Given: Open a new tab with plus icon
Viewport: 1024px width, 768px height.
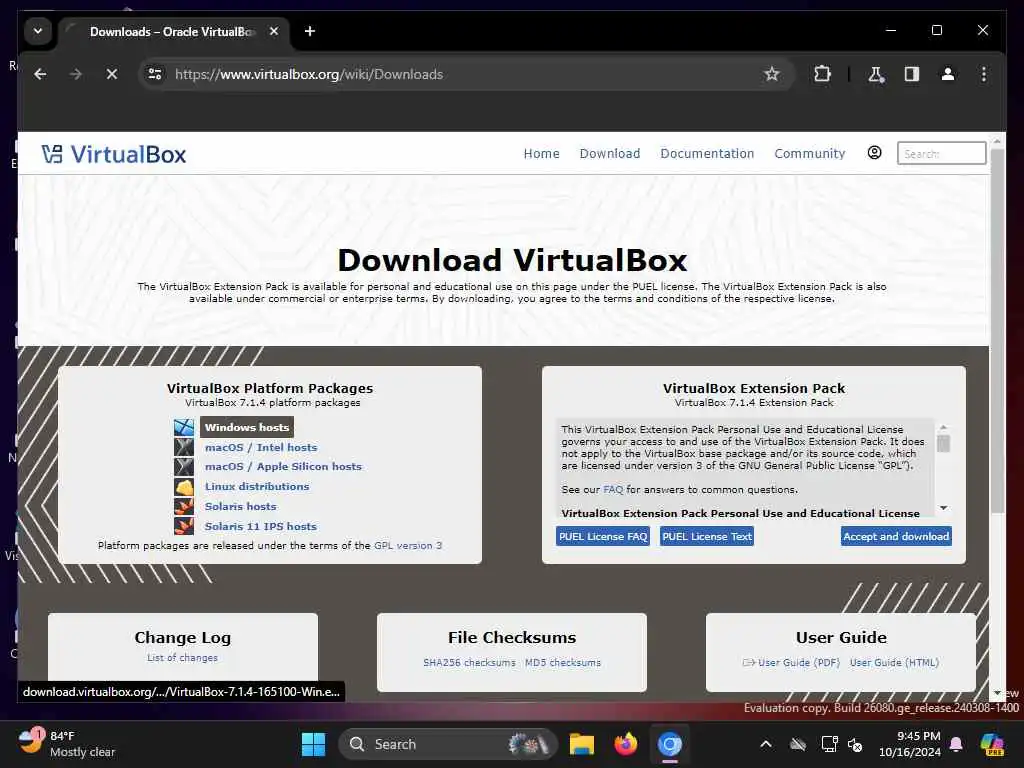Looking at the screenshot, I should 310,31.
